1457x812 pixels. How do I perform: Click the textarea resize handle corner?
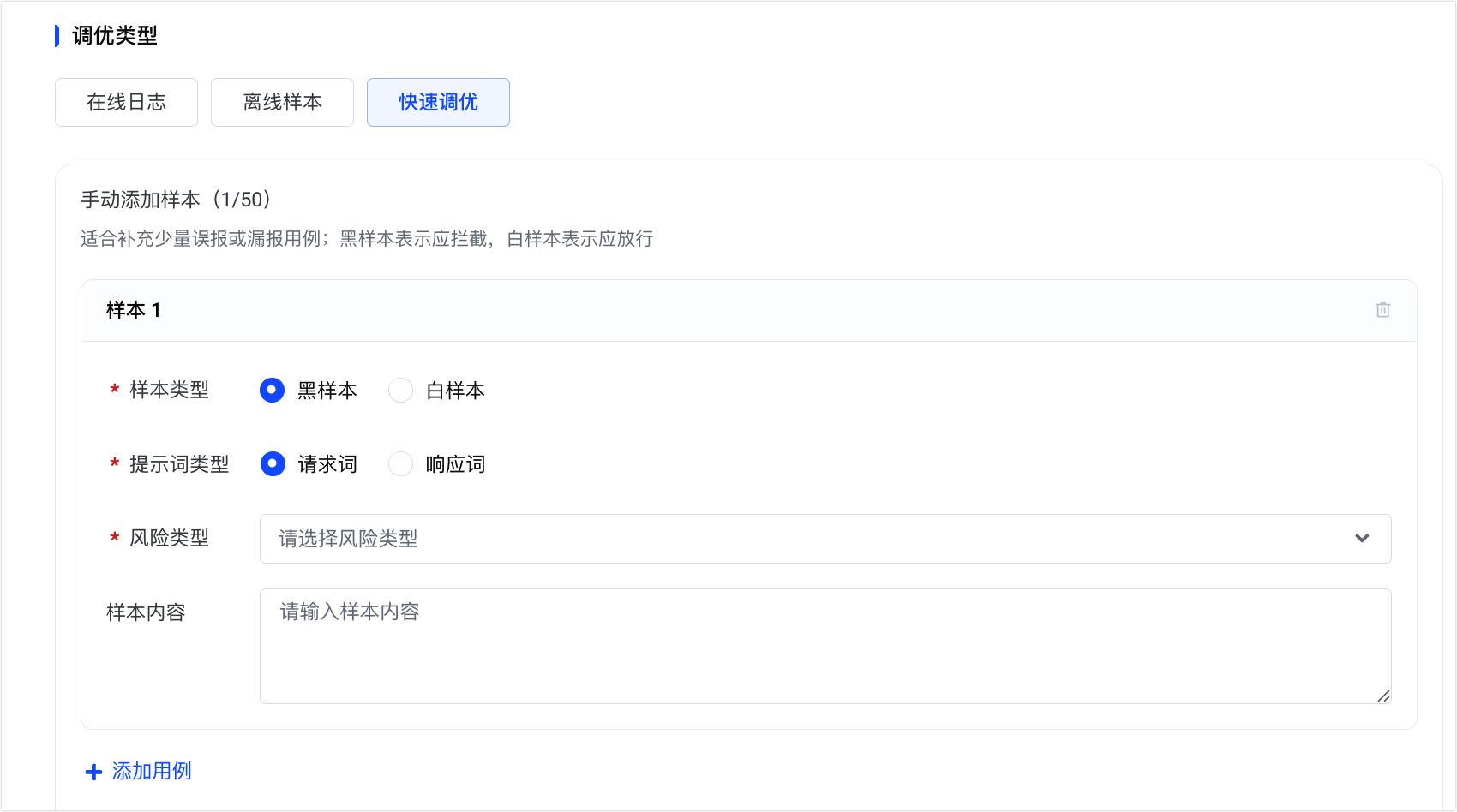click(x=1383, y=696)
